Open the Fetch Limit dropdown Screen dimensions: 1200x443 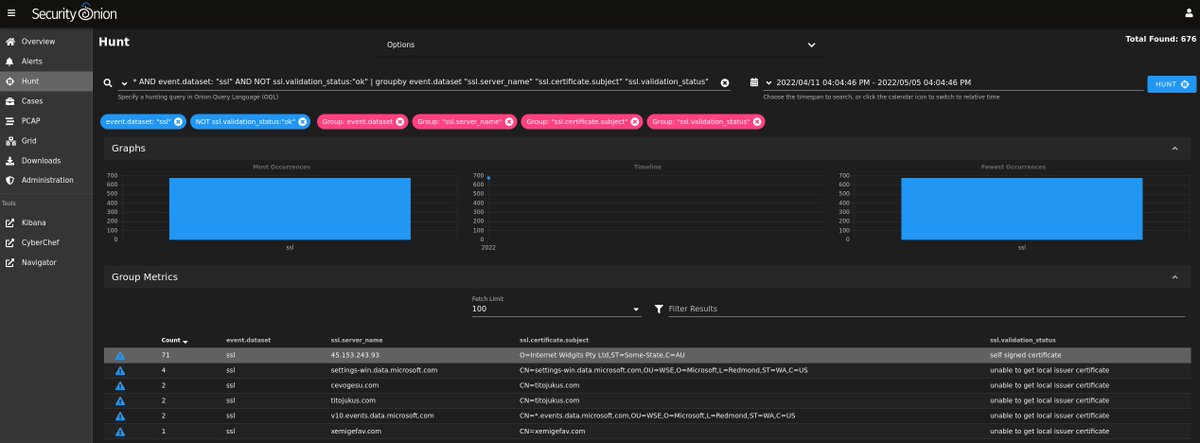point(556,309)
